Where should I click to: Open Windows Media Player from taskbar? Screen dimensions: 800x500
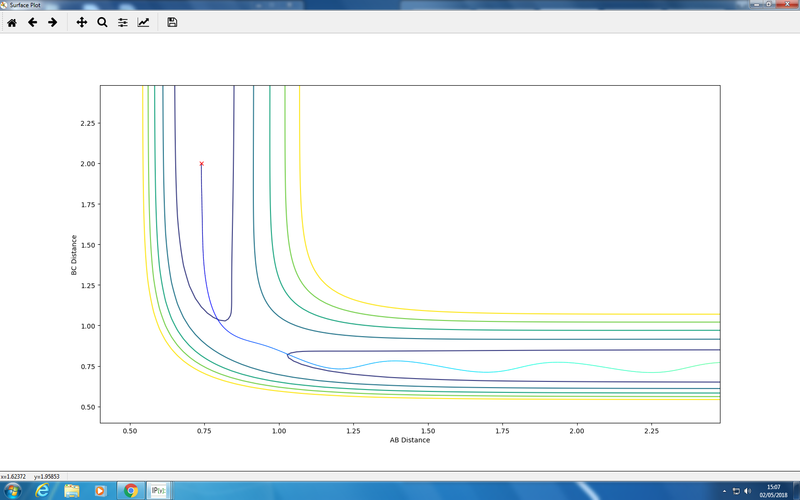100,490
